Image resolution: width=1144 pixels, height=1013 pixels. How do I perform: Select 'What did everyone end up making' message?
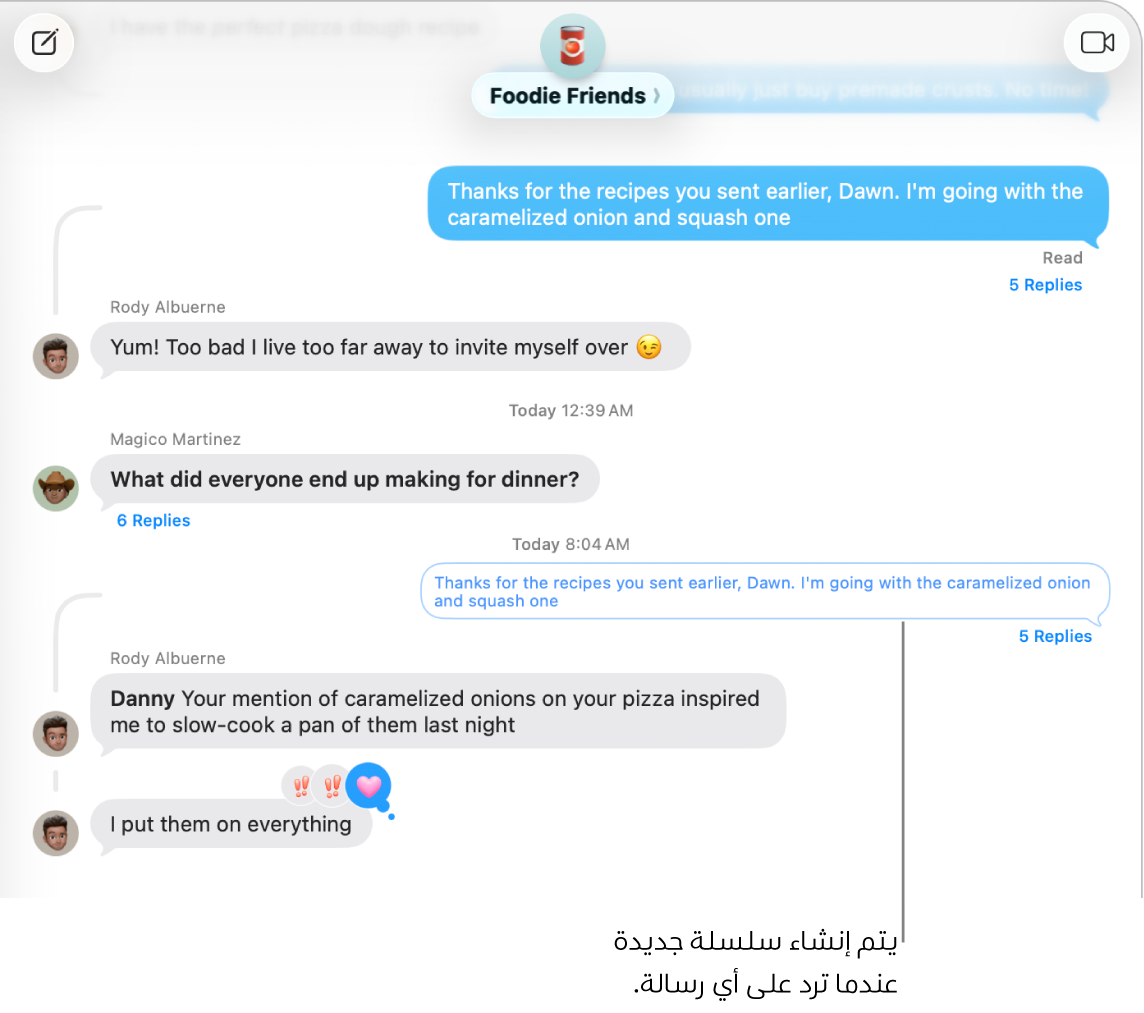coord(344,479)
